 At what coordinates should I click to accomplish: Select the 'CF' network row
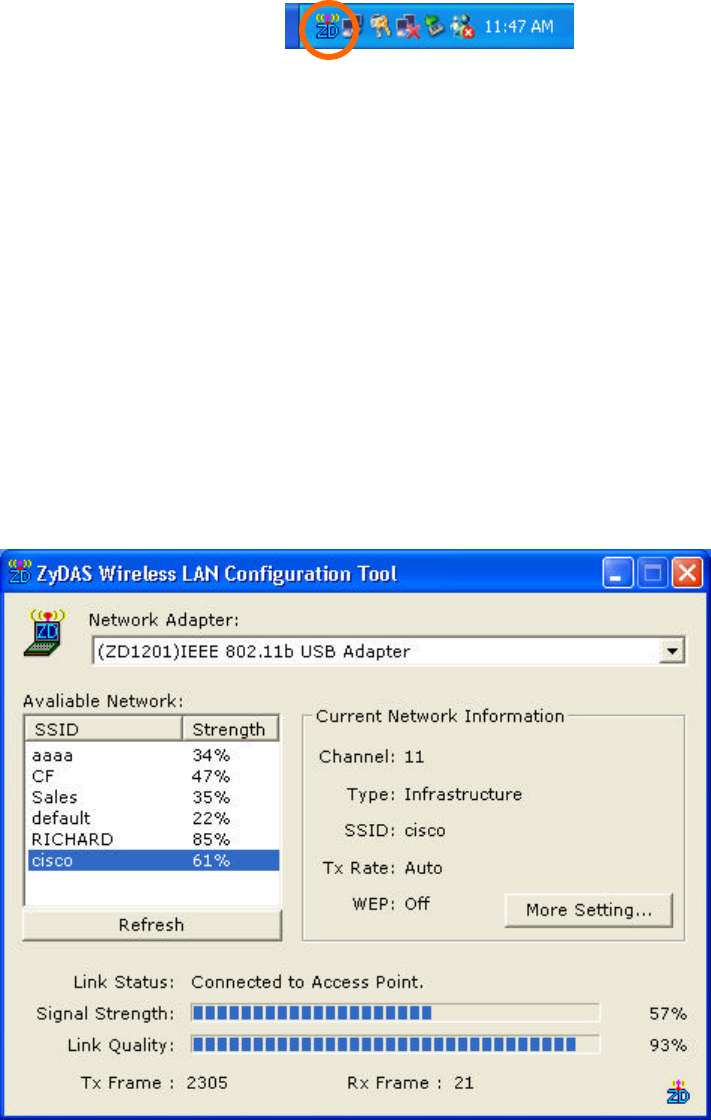click(x=153, y=776)
